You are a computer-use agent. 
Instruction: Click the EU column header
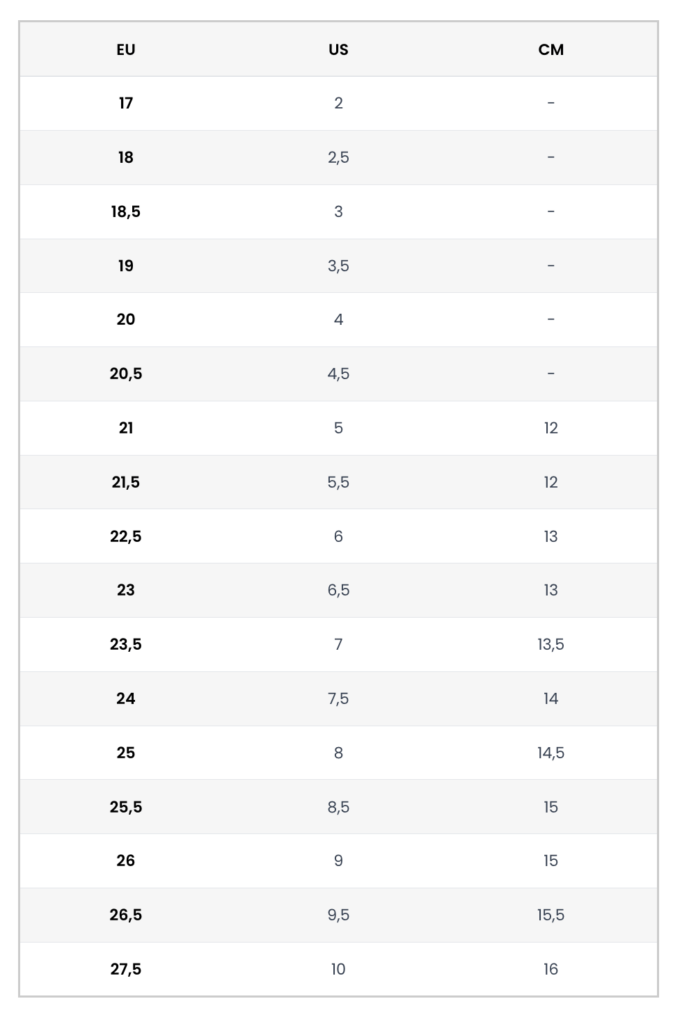pos(126,49)
